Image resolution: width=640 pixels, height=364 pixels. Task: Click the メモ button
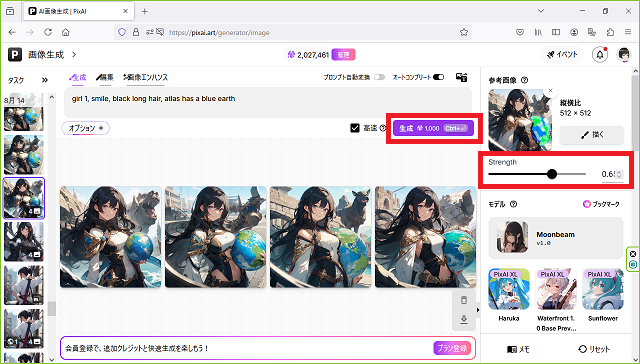pyautogui.click(x=518, y=349)
